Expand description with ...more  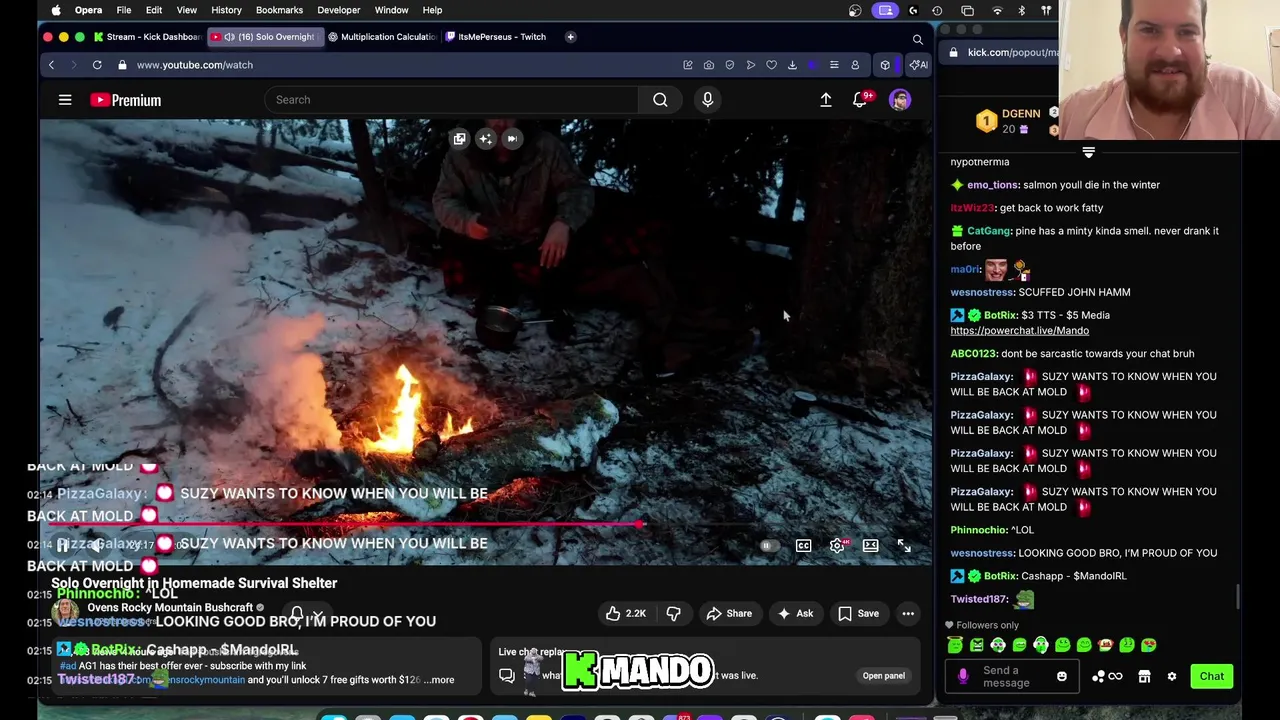tap(439, 680)
